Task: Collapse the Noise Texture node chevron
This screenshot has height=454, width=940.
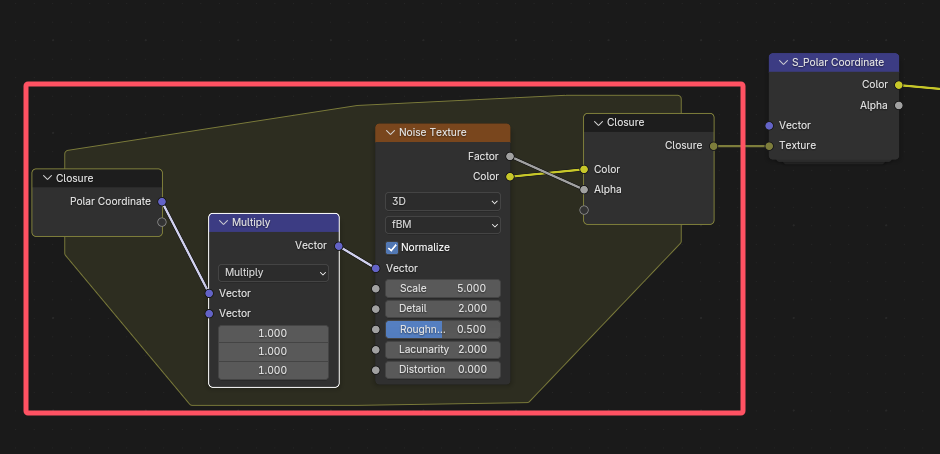Action: [390, 133]
